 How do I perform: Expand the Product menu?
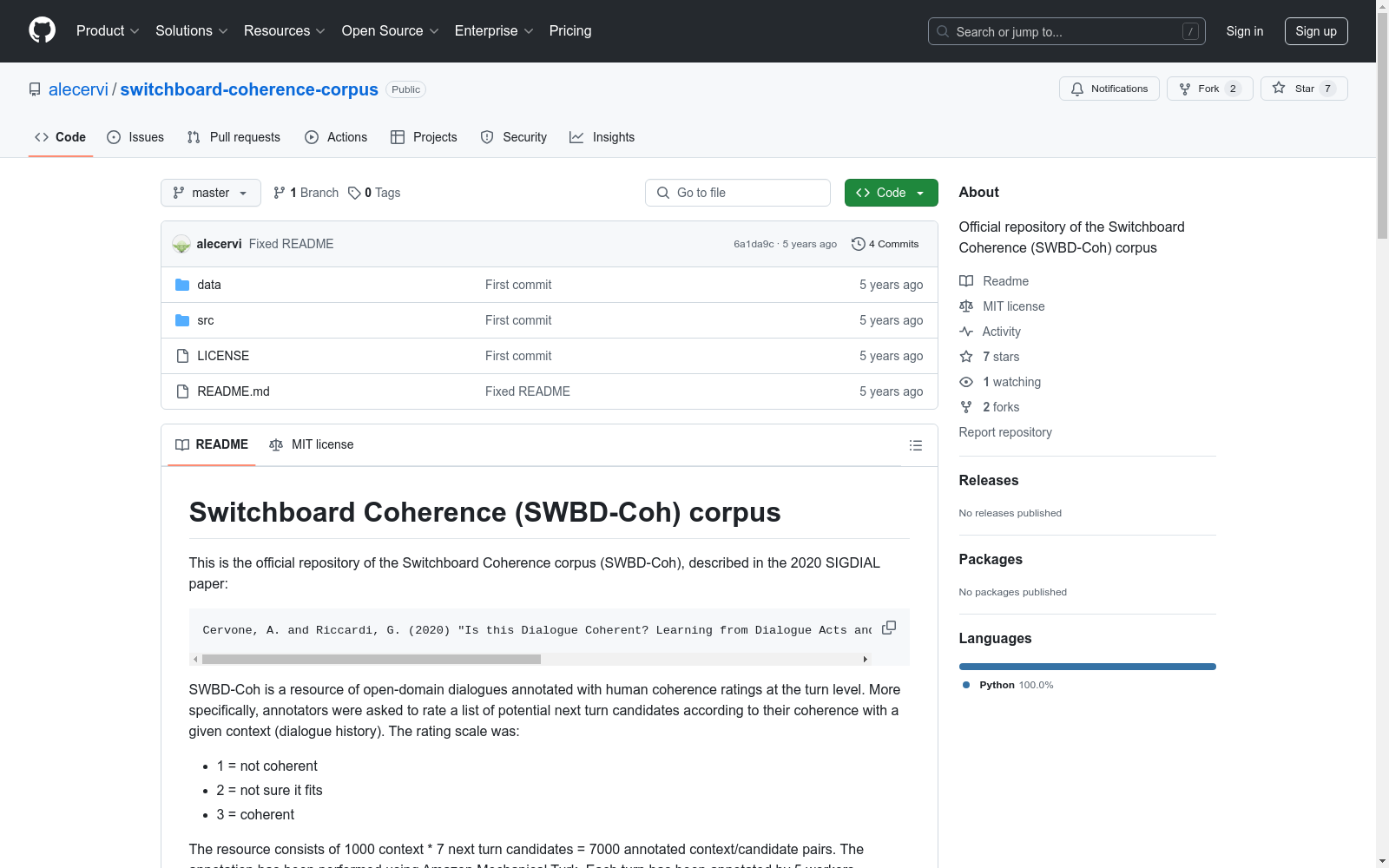point(108,31)
